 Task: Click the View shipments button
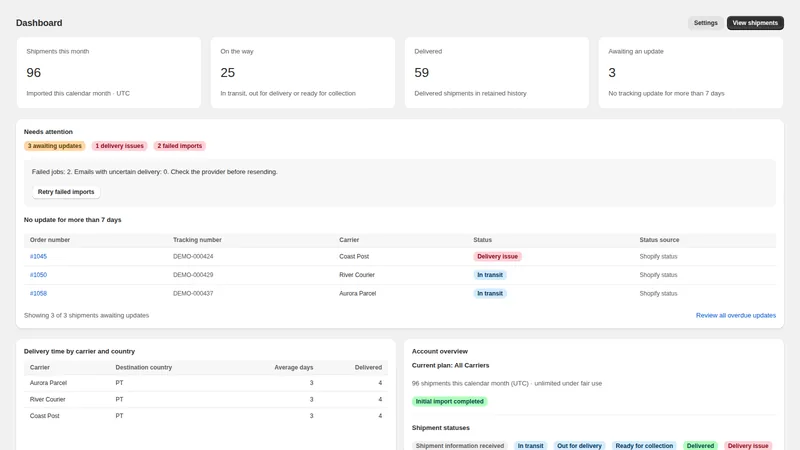pyautogui.click(x=755, y=23)
